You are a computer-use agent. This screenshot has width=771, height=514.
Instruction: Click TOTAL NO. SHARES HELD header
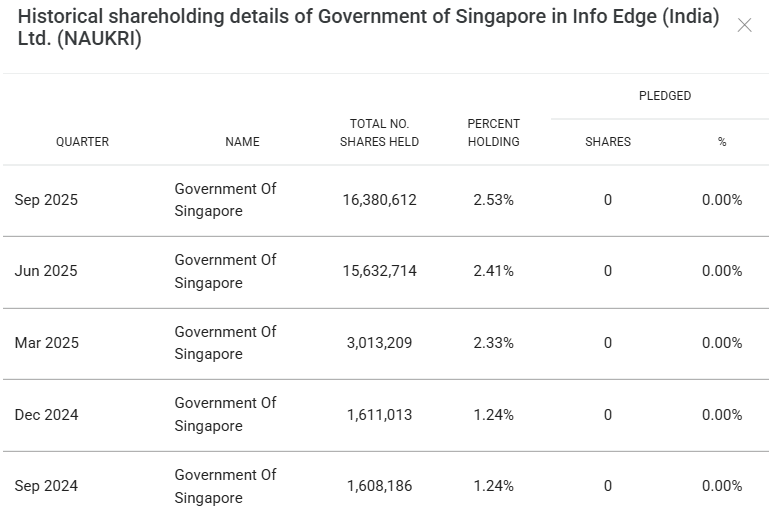379,133
